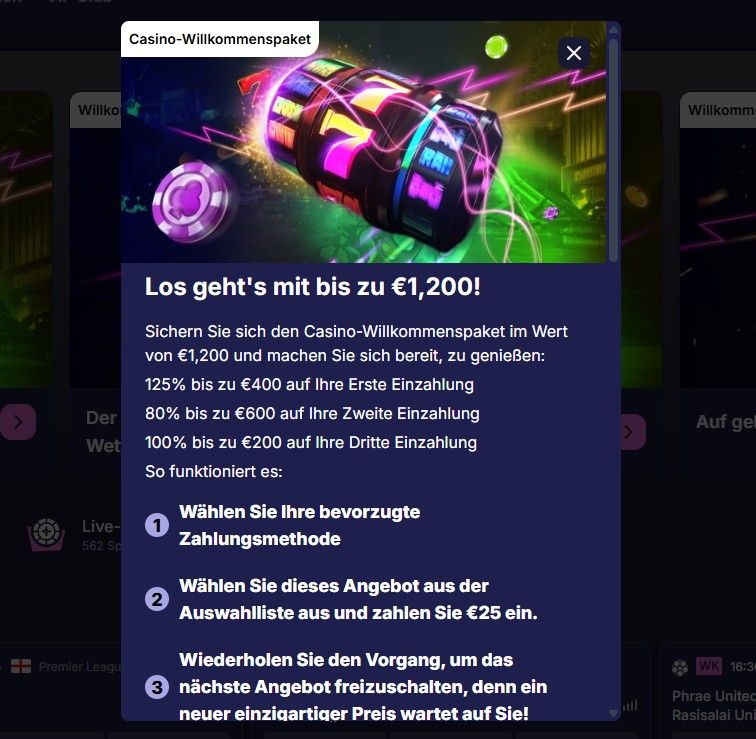Open the Premier League link
The height and width of the screenshot is (739, 756).
point(80,667)
